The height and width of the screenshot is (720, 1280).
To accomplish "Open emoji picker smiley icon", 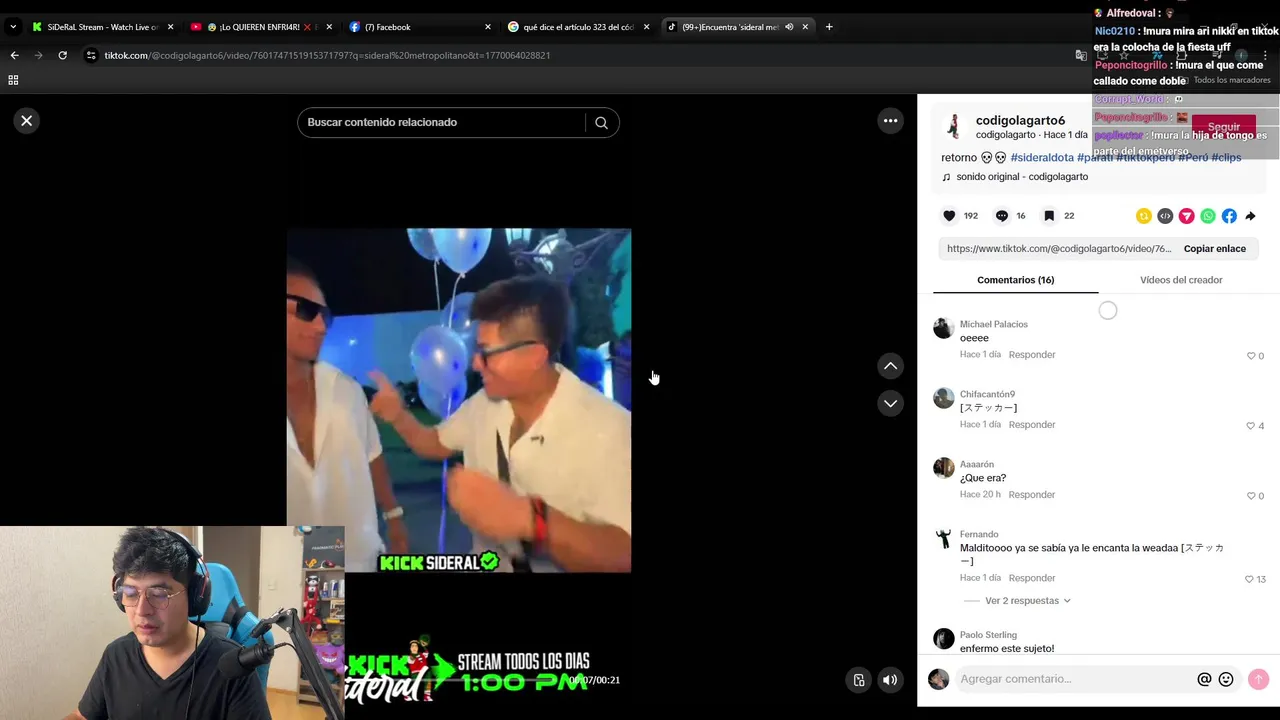I will (1226, 679).
